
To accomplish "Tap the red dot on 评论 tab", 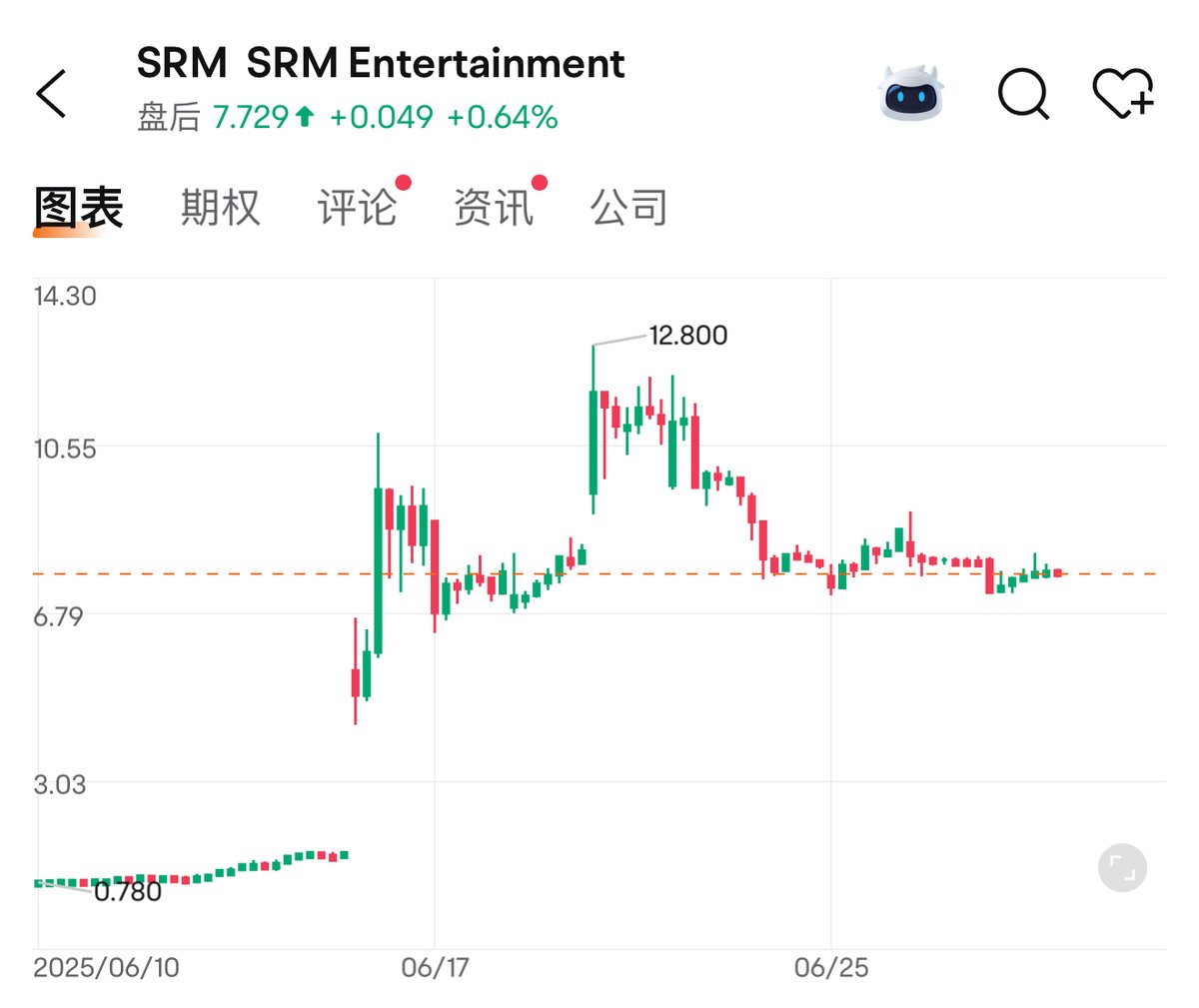I will [403, 182].
